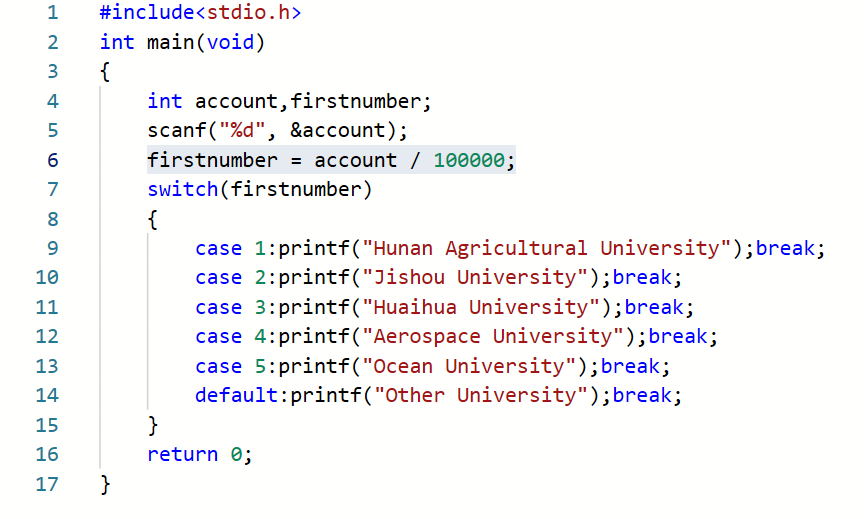Click line number 9 in the gutter
The image size is (864, 519).
tap(52, 248)
